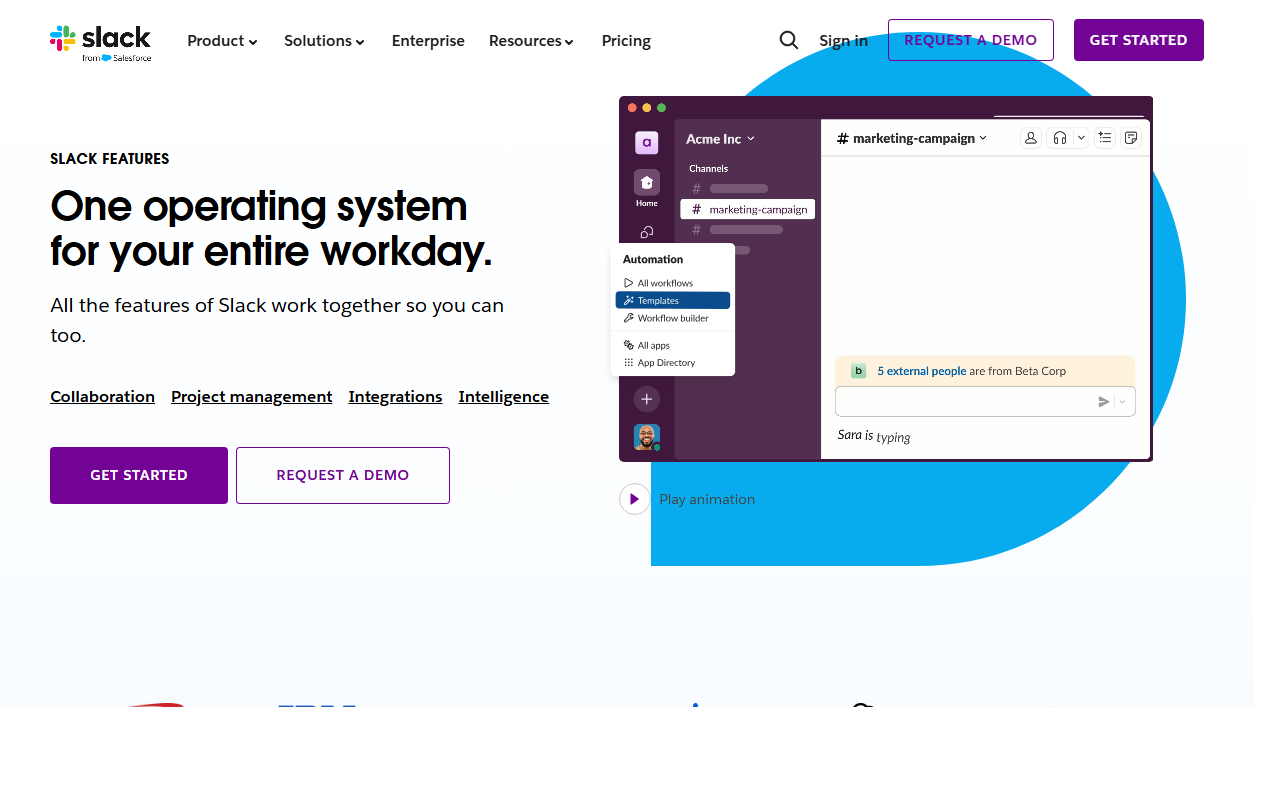Expand the Product menu
1280x800 pixels.
[x=223, y=41]
